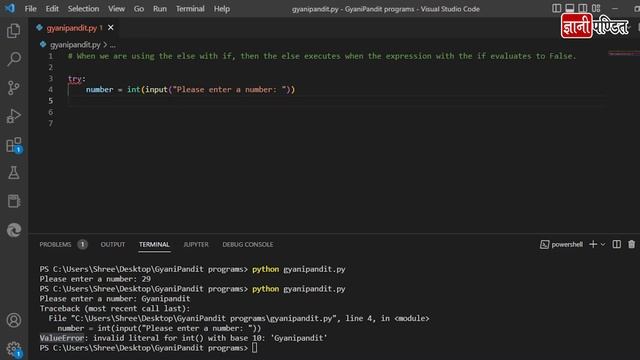
Task: Split the terminal
Action: pyautogui.click(x=617, y=244)
